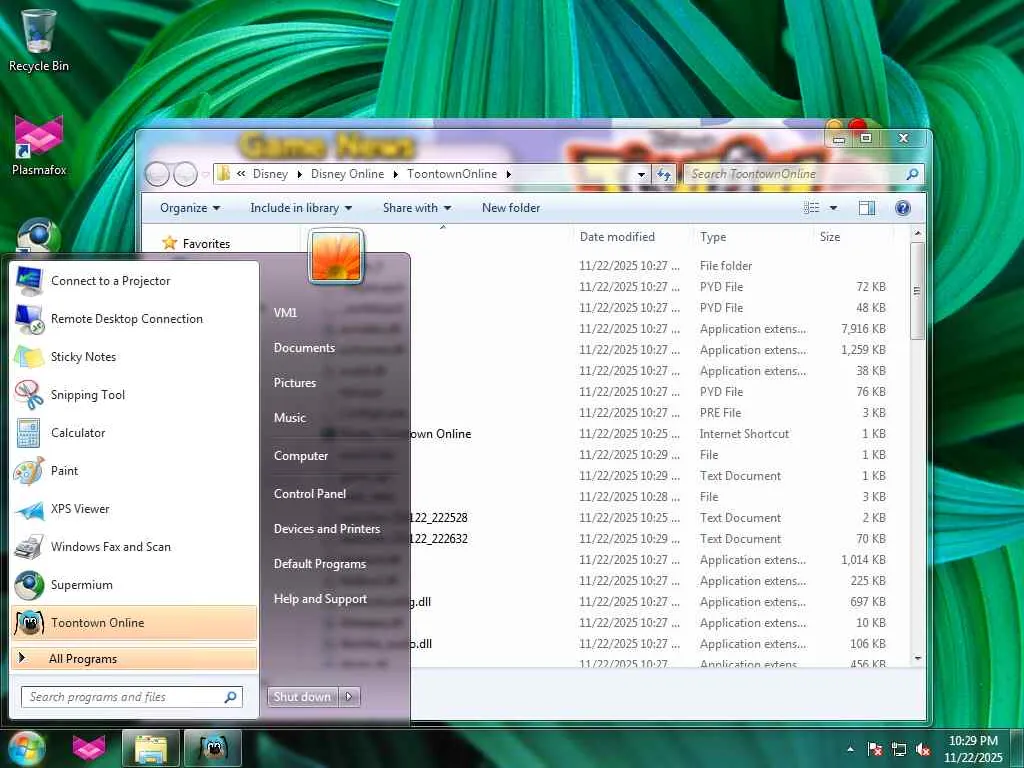Open the Share with dropdown

pyautogui.click(x=417, y=208)
